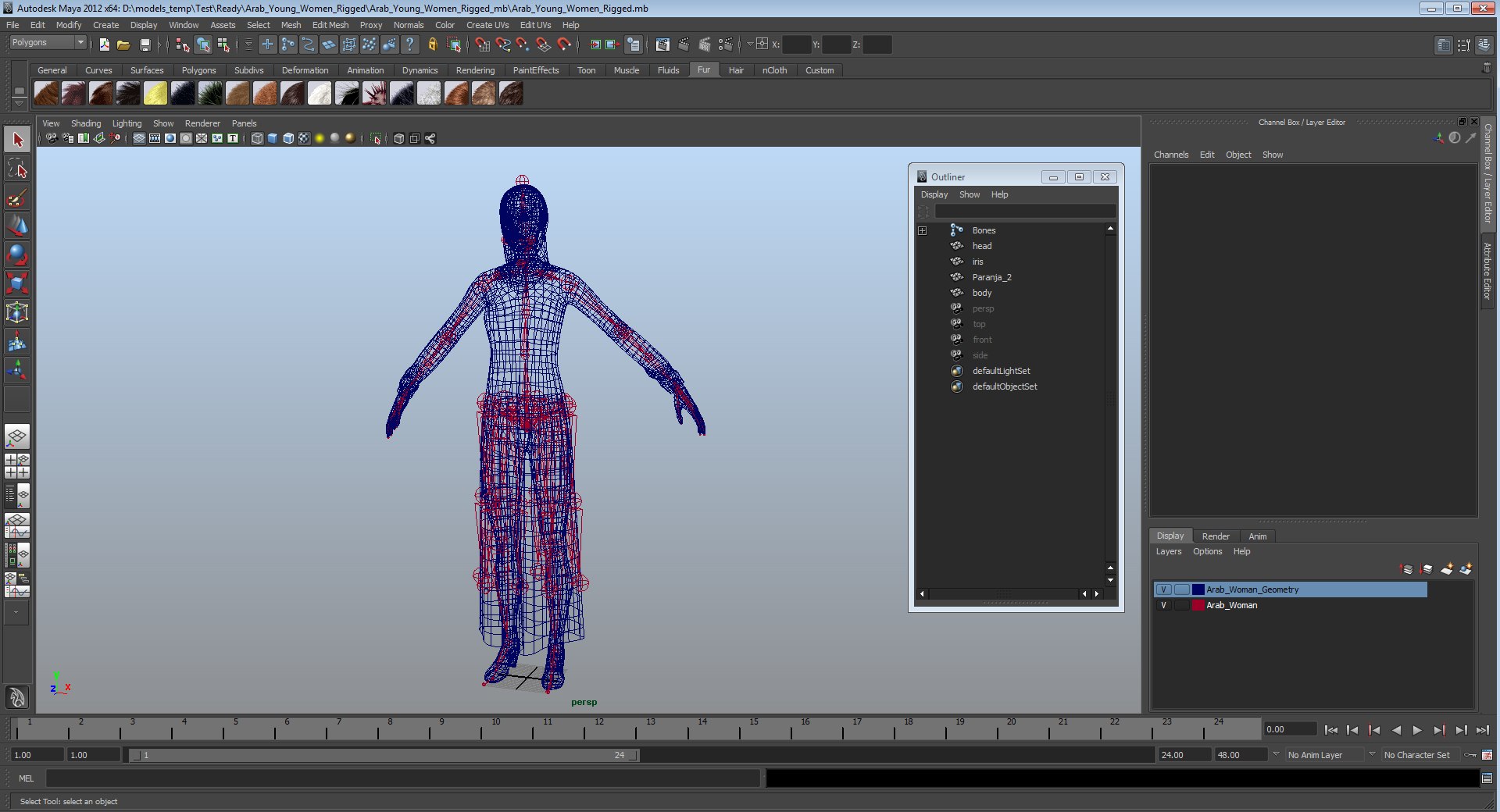Open the layer editor Options menu
Image resolution: width=1500 pixels, height=812 pixels.
pyautogui.click(x=1207, y=551)
